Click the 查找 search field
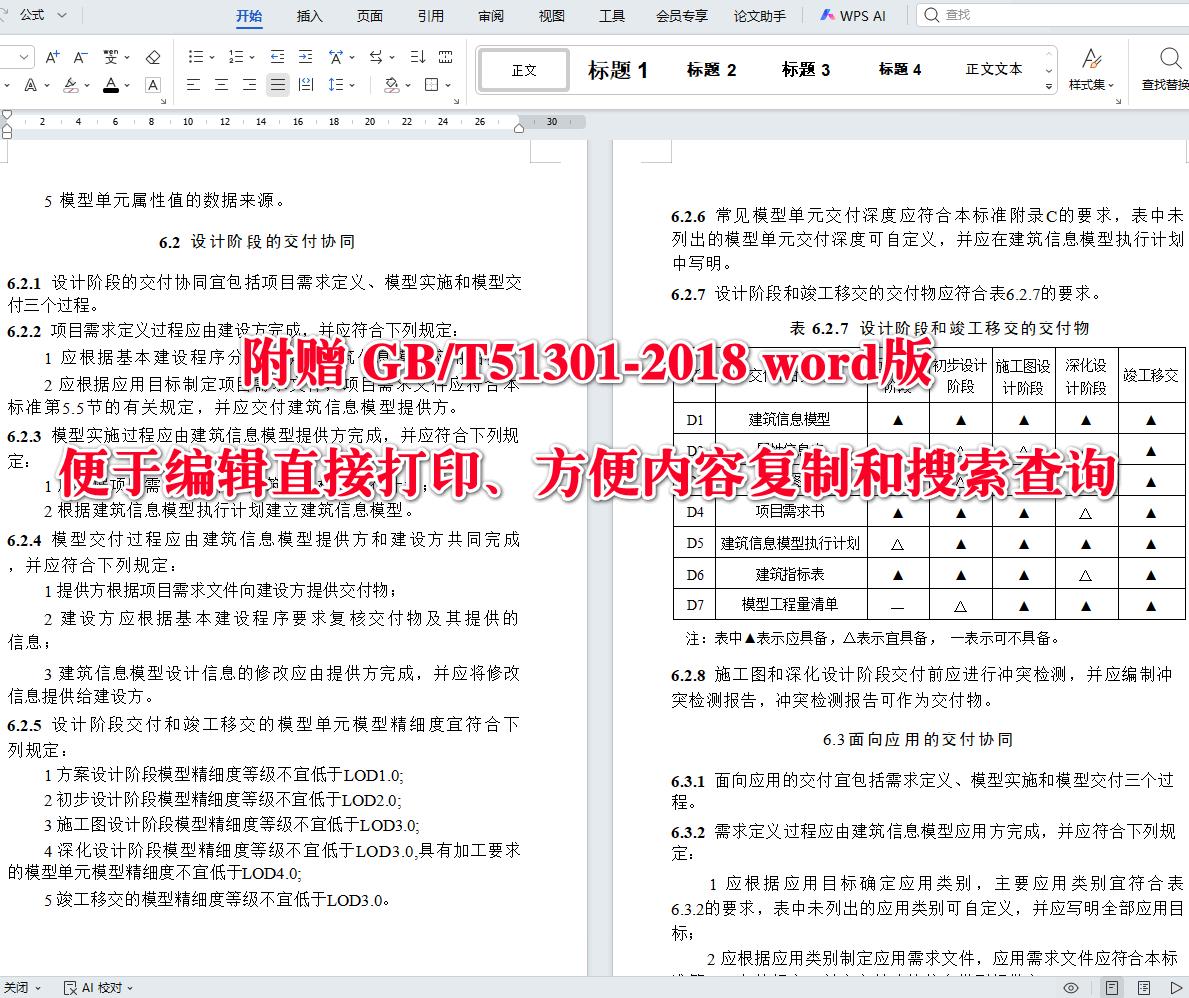Image resolution: width=1189 pixels, height=998 pixels. (1054, 15)
